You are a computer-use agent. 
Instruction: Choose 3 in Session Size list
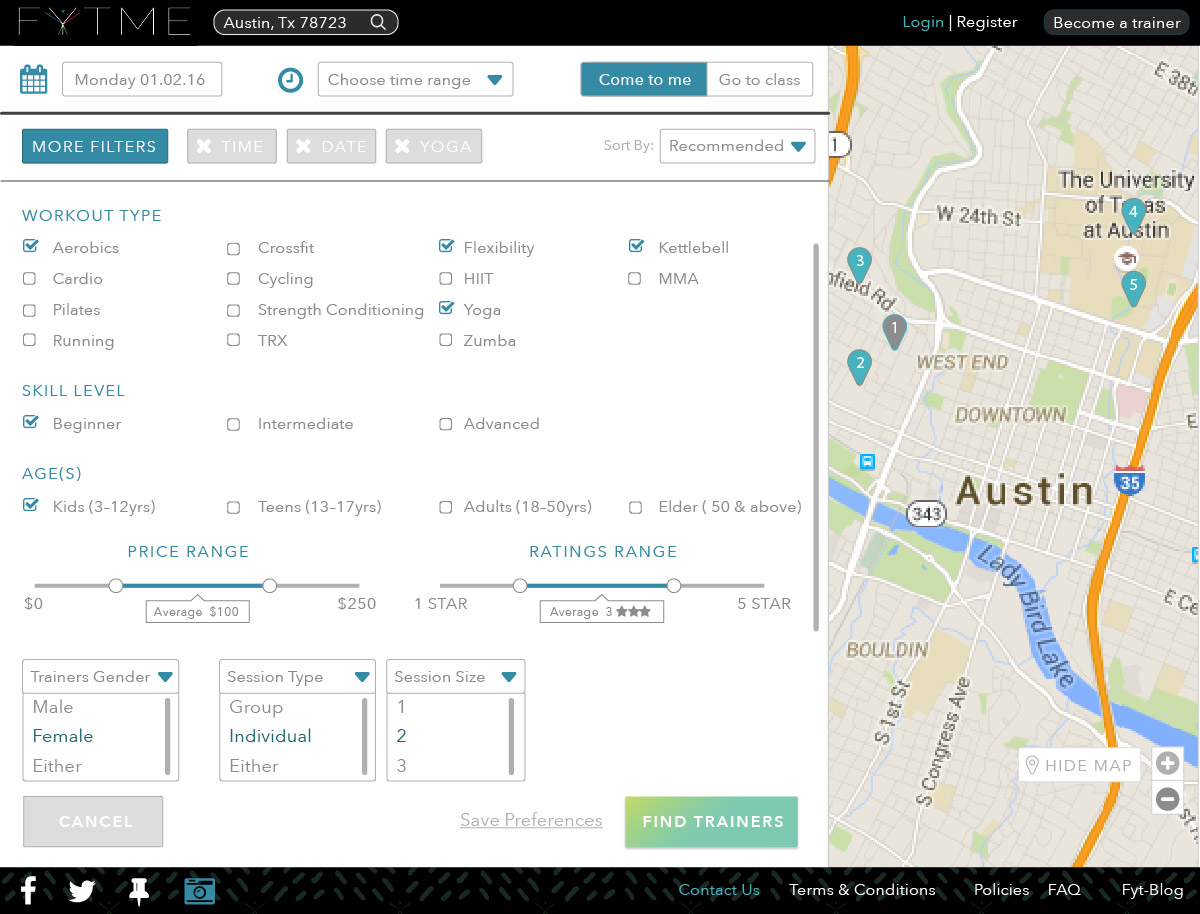point(402,766)
